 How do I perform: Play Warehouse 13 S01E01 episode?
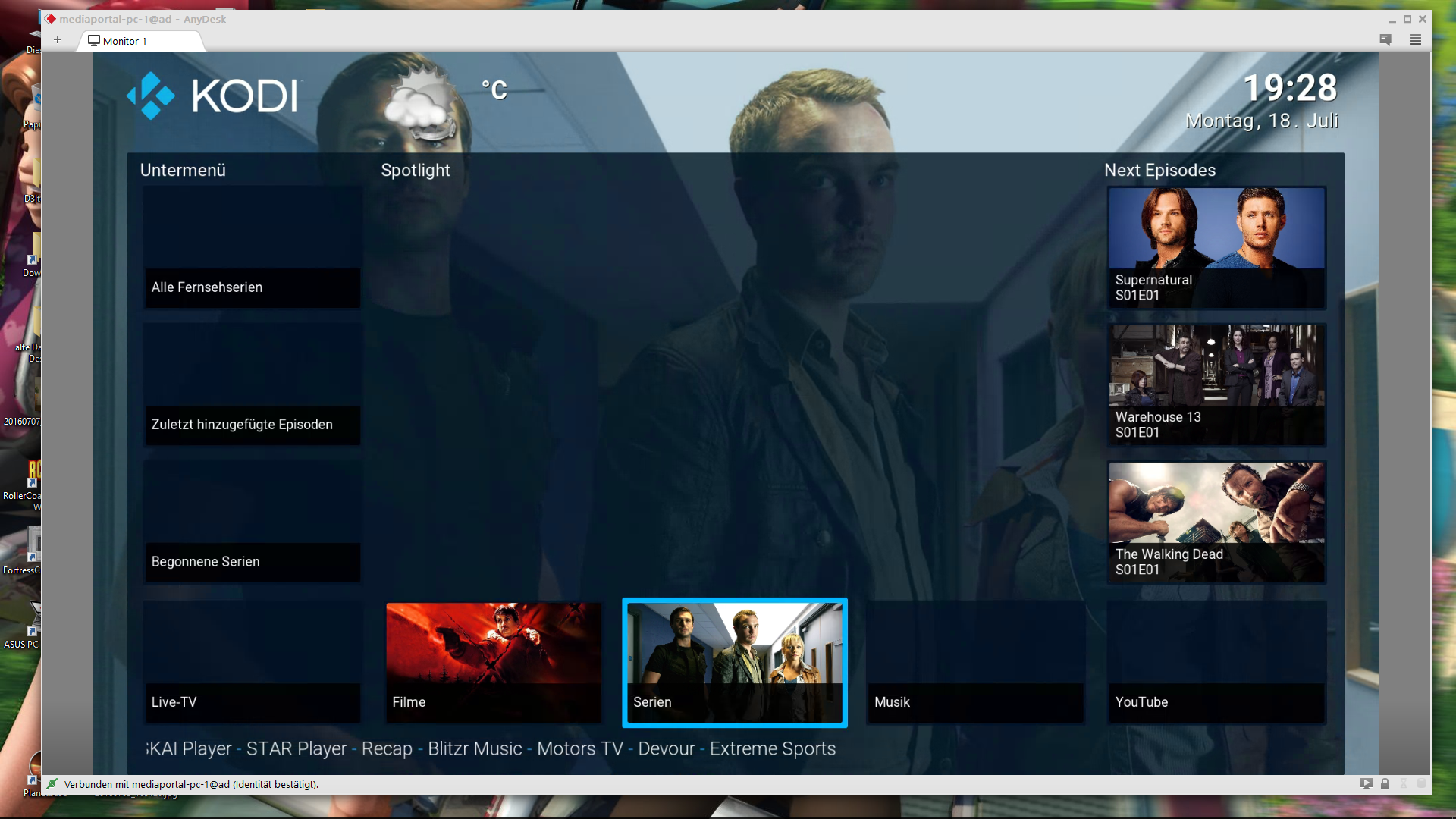coord(1217,384)
